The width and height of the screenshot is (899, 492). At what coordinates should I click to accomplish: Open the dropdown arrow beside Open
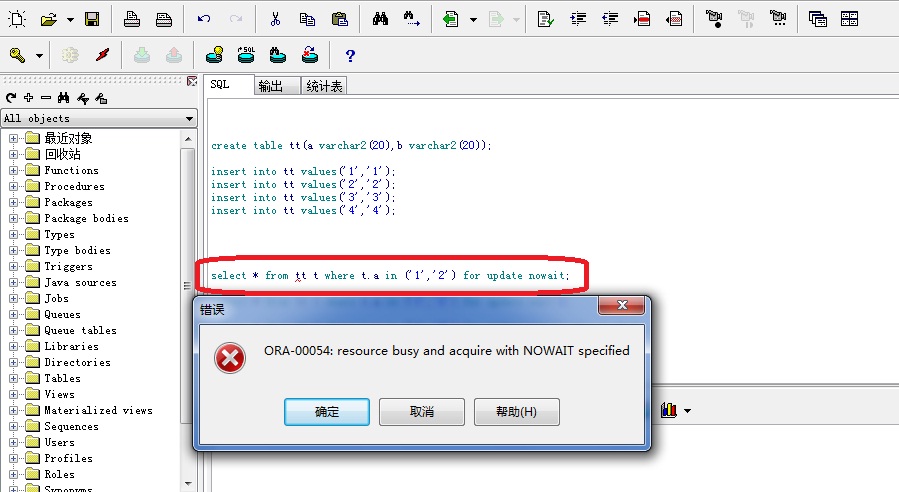pyautogui.click(x=70, y=20)
